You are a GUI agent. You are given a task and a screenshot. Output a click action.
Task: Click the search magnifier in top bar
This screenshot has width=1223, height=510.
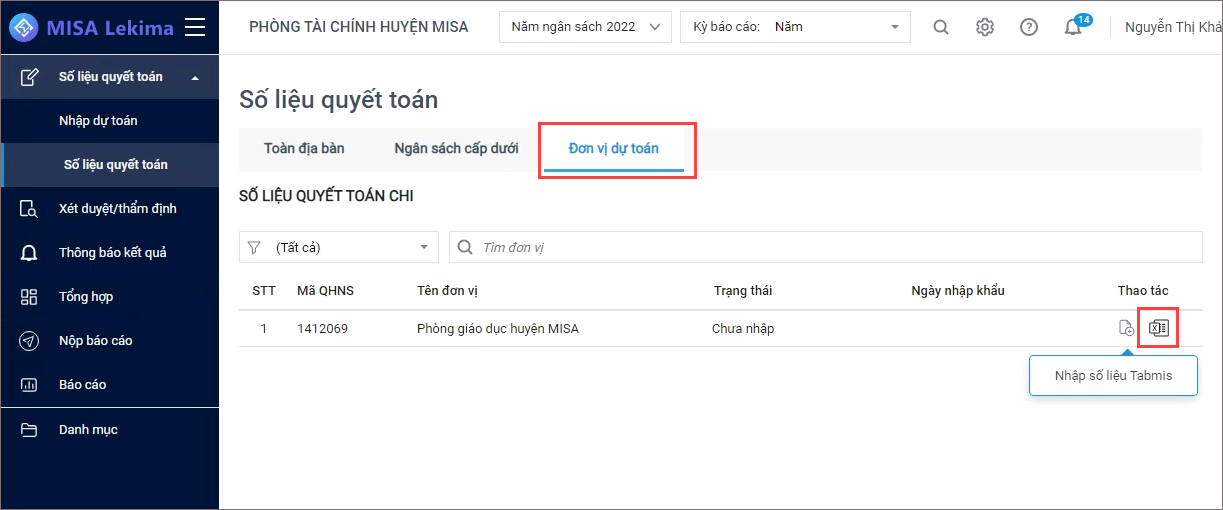(x=941, y=27)
